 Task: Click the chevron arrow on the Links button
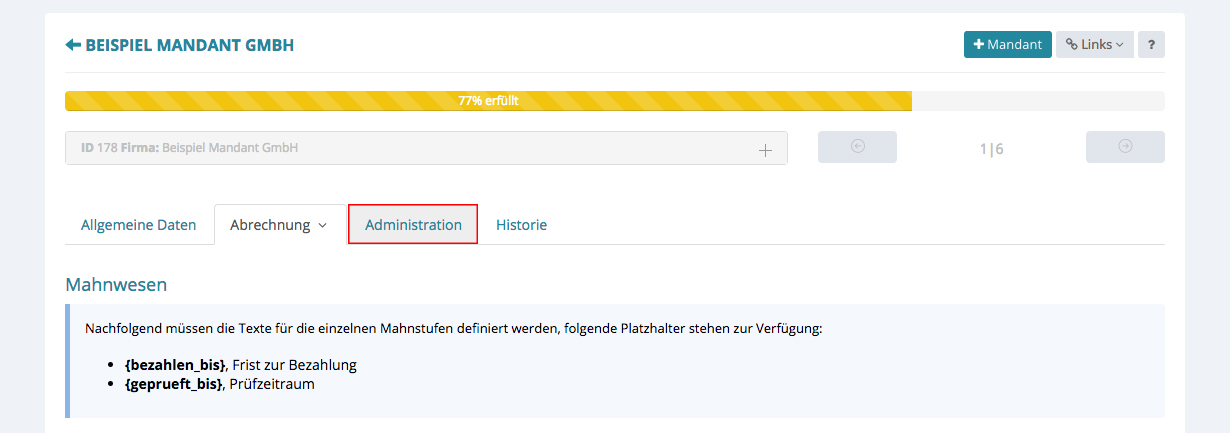point(1119,45)
